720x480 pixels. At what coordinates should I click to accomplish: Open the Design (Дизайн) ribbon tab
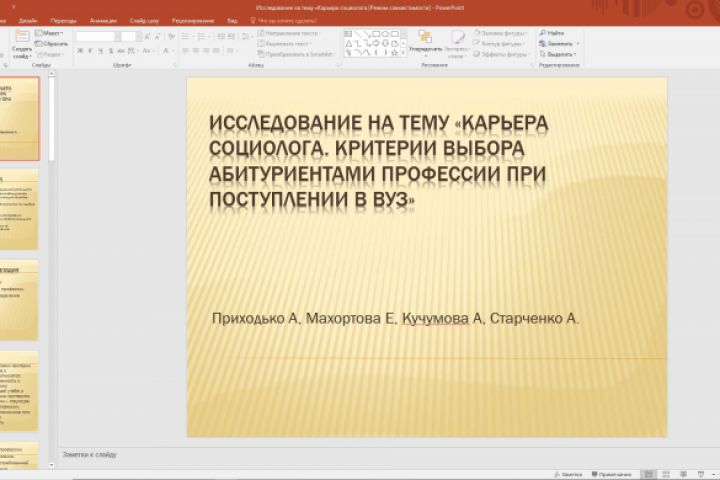28,21
